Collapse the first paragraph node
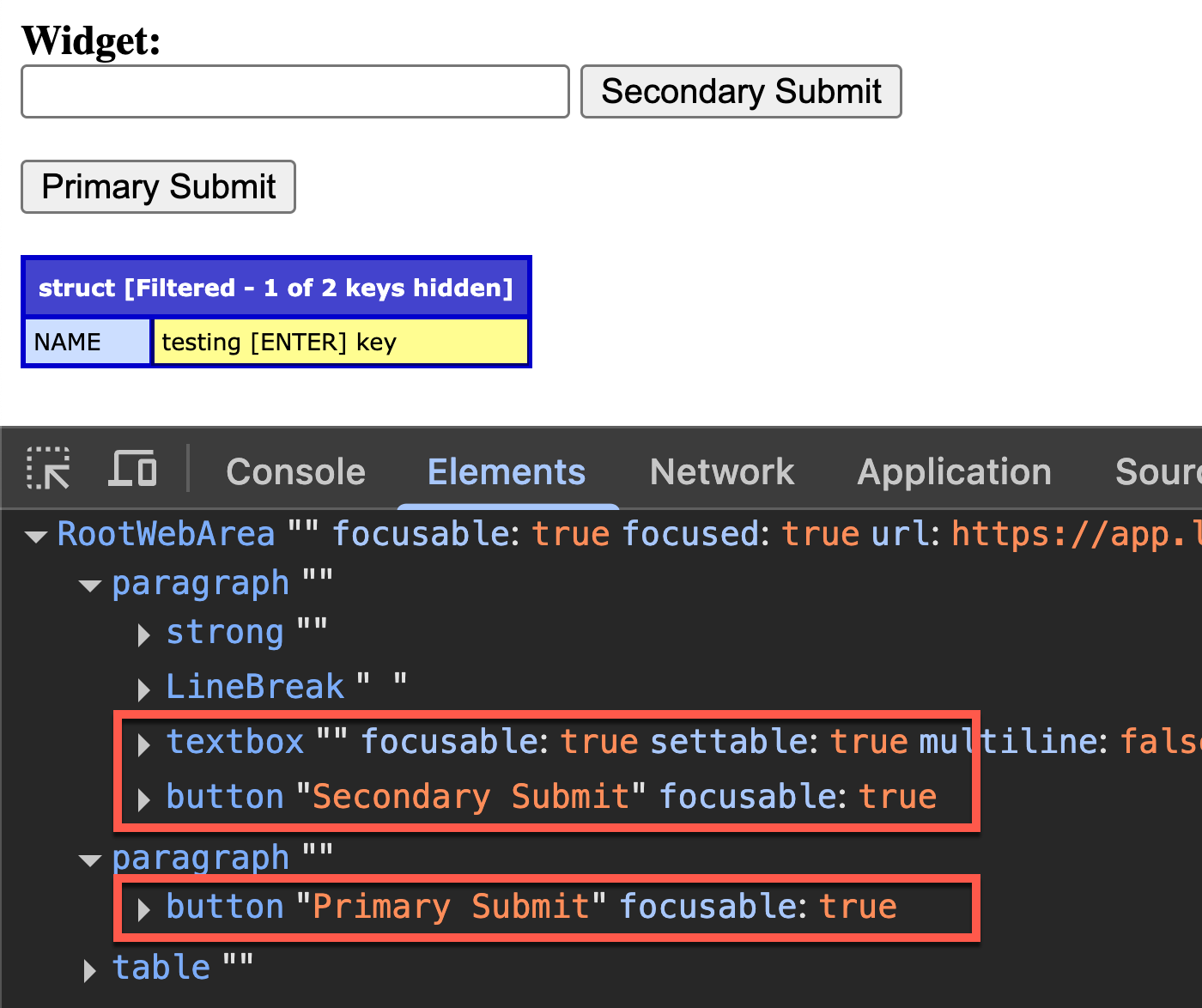This screenshot has width=1202, height=1008. [x=90, y=586]
